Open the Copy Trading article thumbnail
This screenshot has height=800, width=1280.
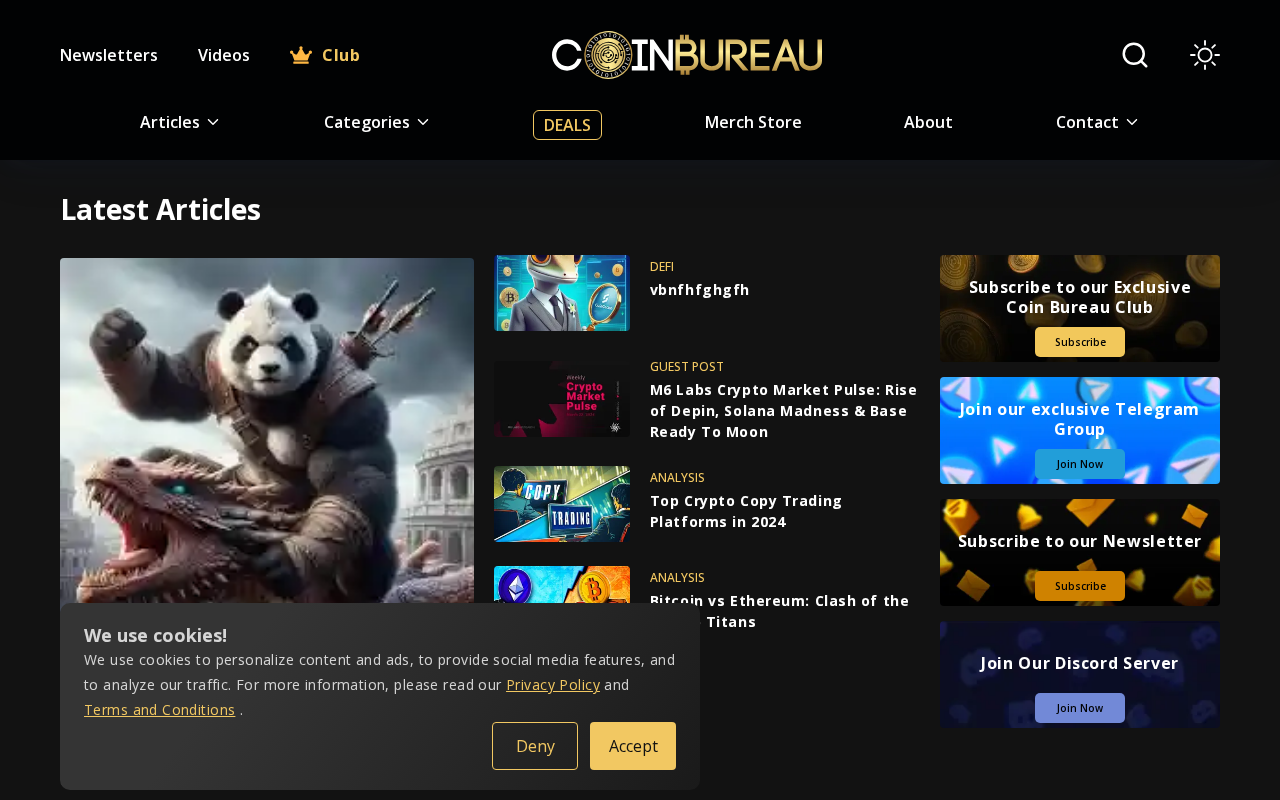point(562,504)
